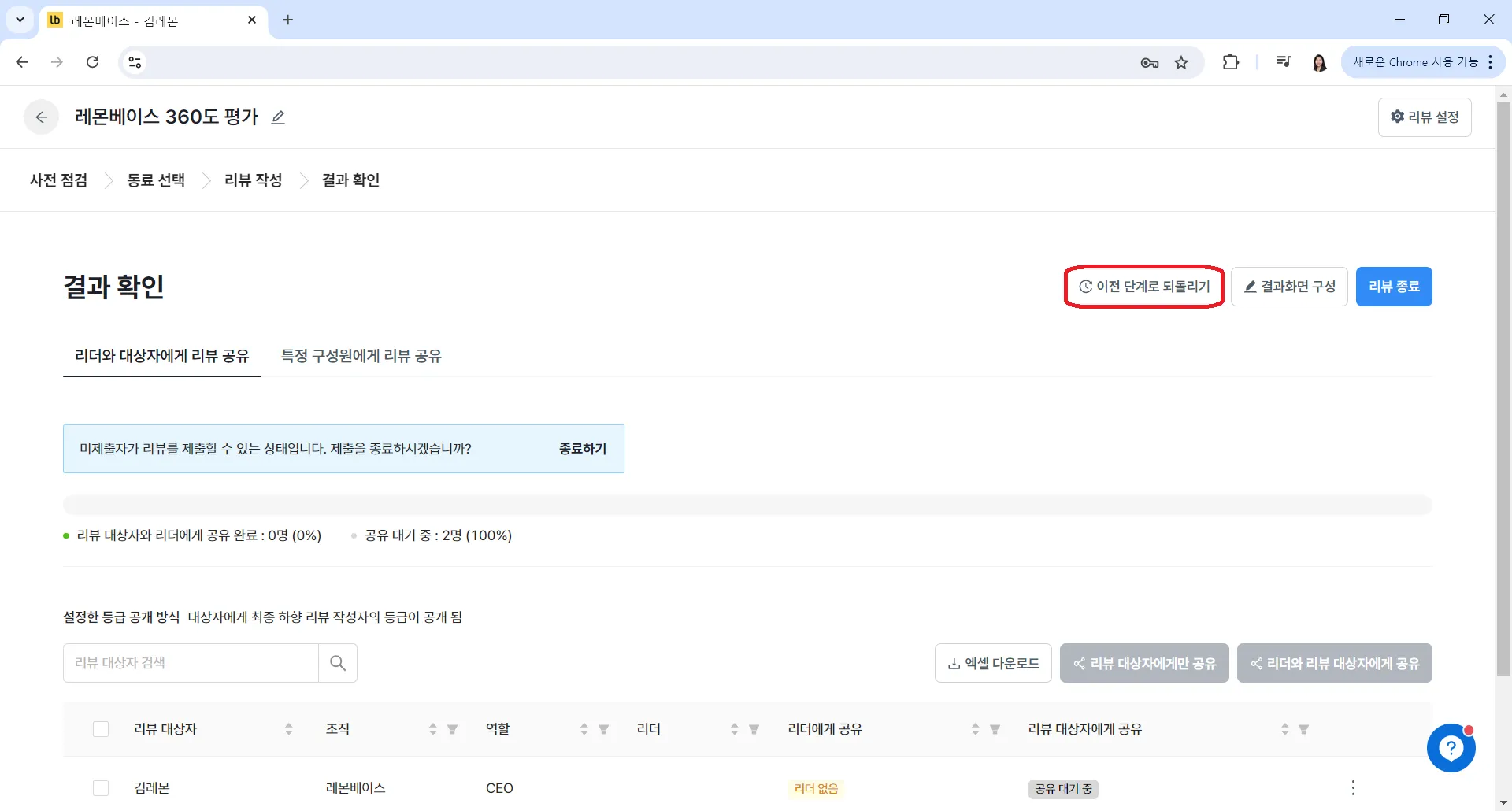
Task: Close the 레몬베이스 - 김레몬 tab
Action: [252, 20]
